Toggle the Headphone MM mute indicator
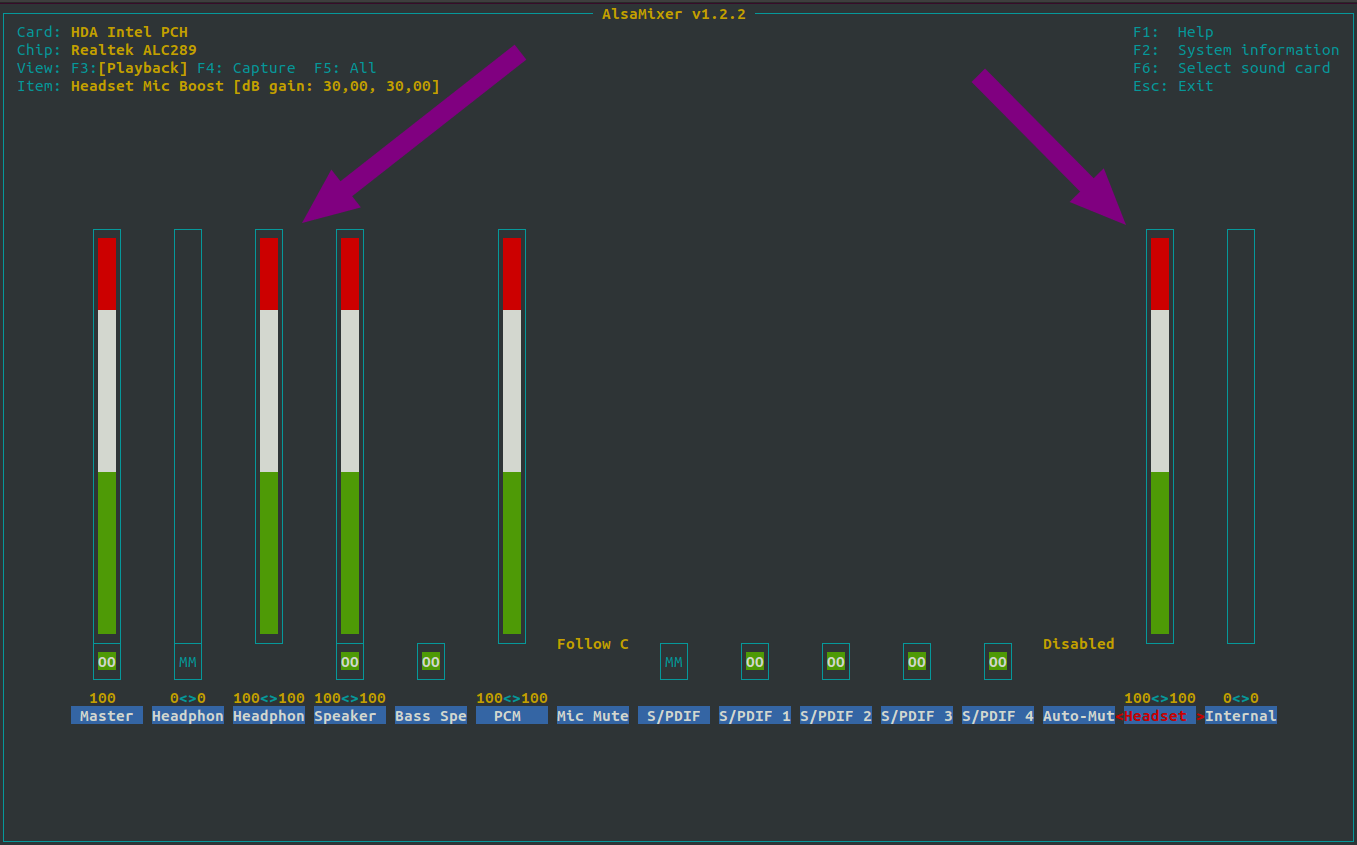The height and width of the screenshot is (845, 1357). coord(187,661)
